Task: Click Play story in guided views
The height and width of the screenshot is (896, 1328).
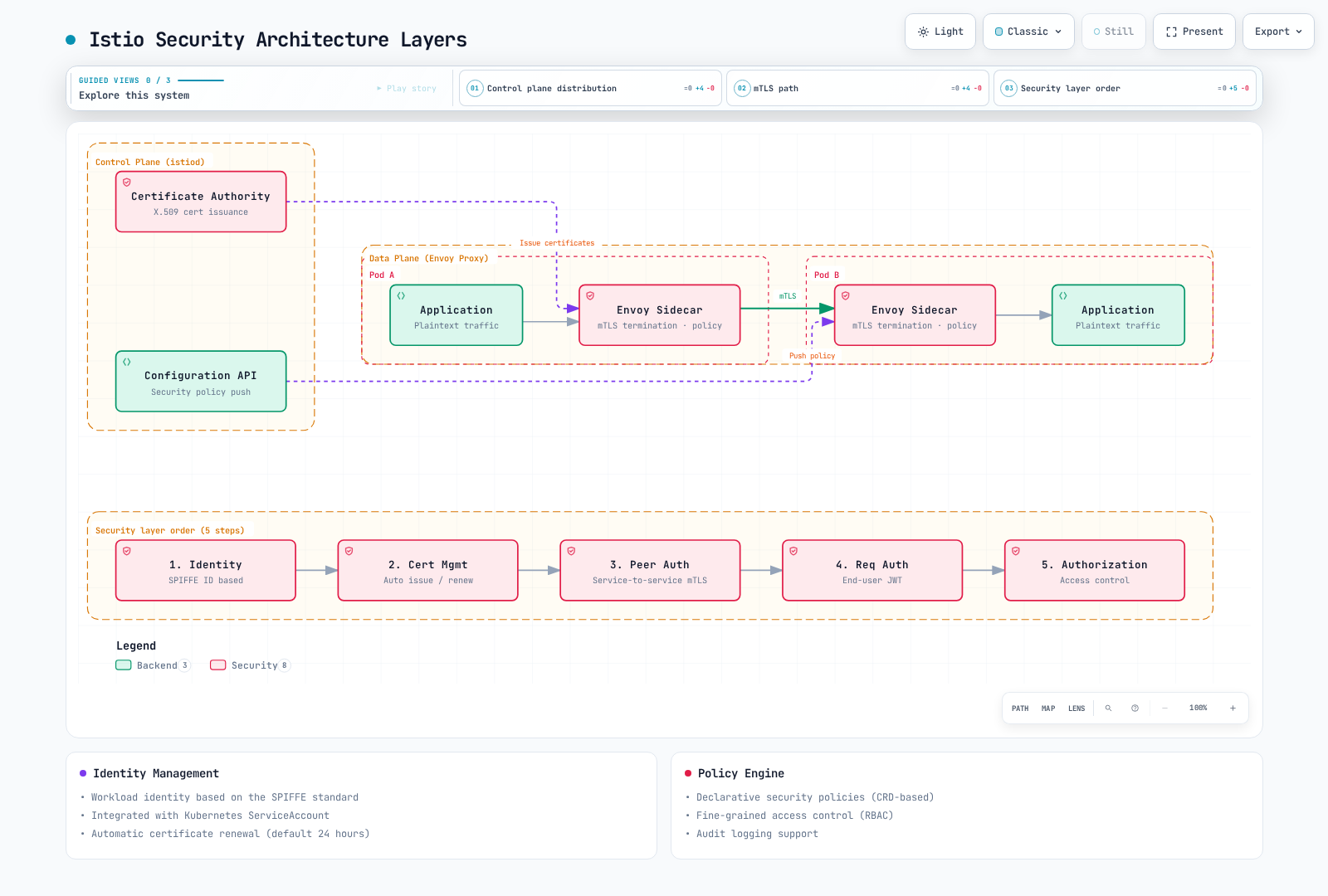Action: point(407,88)
